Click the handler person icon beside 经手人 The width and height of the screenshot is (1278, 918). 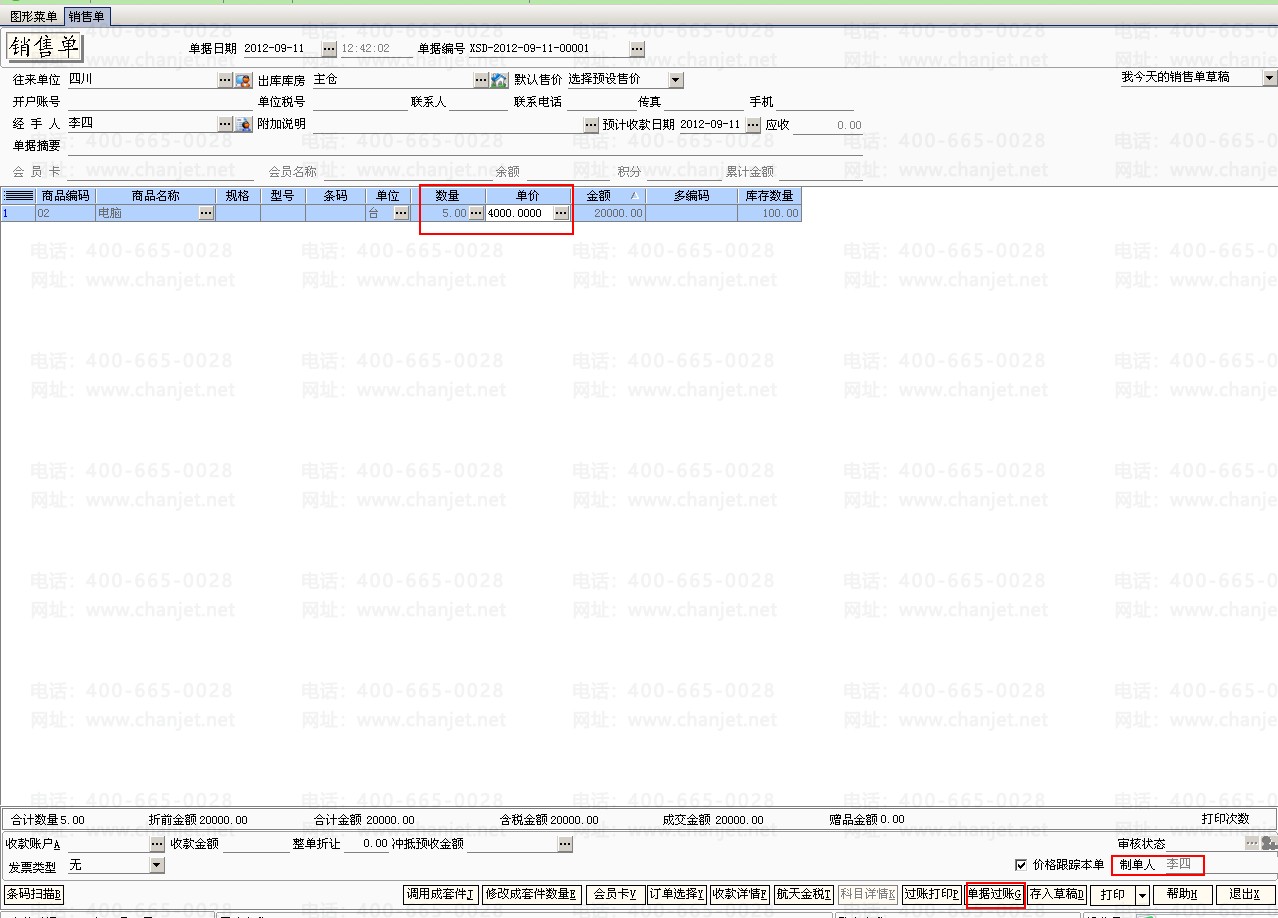243,125
